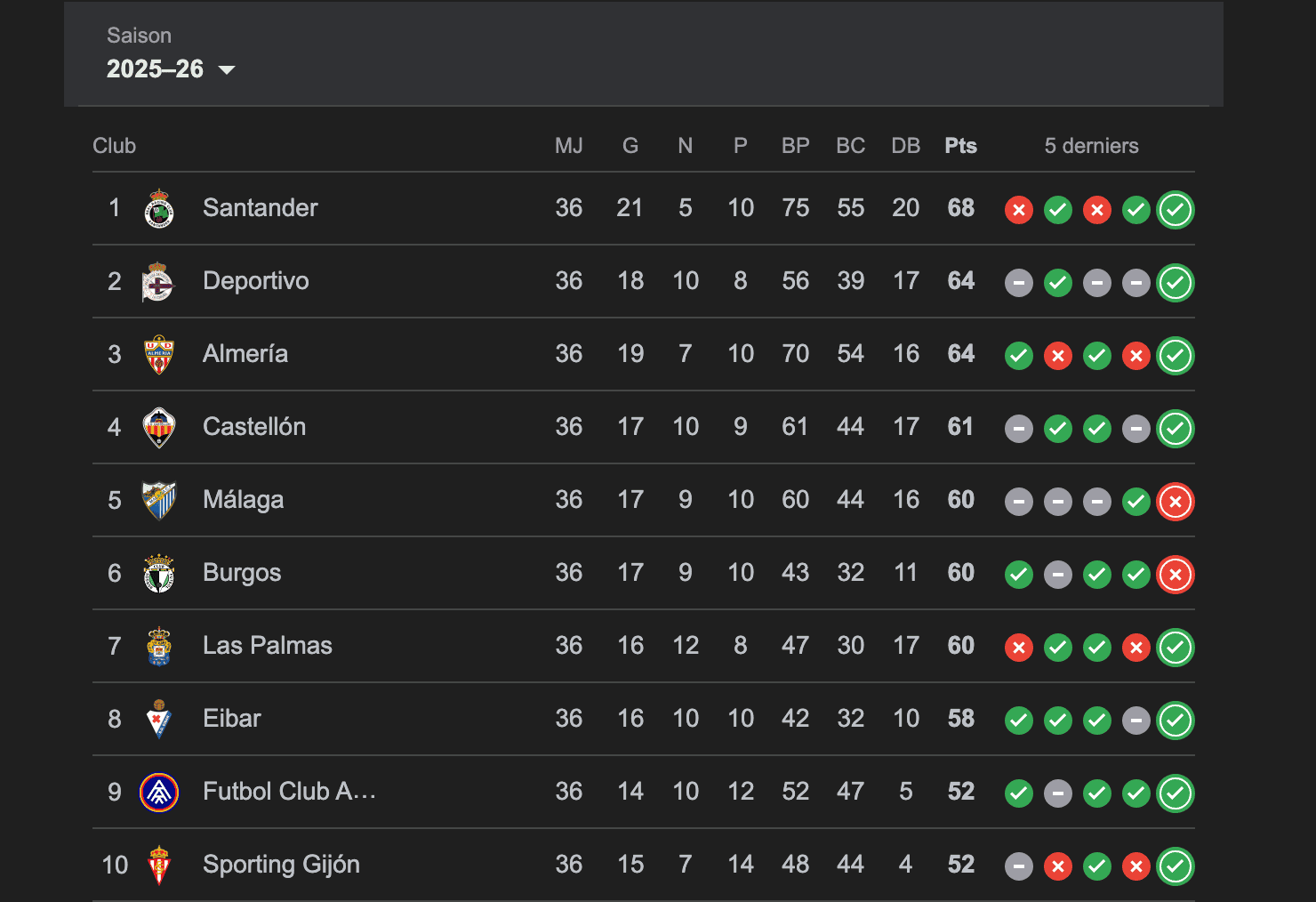
Task: Click the Eibar club crest
Action: [x=159, y=720]
